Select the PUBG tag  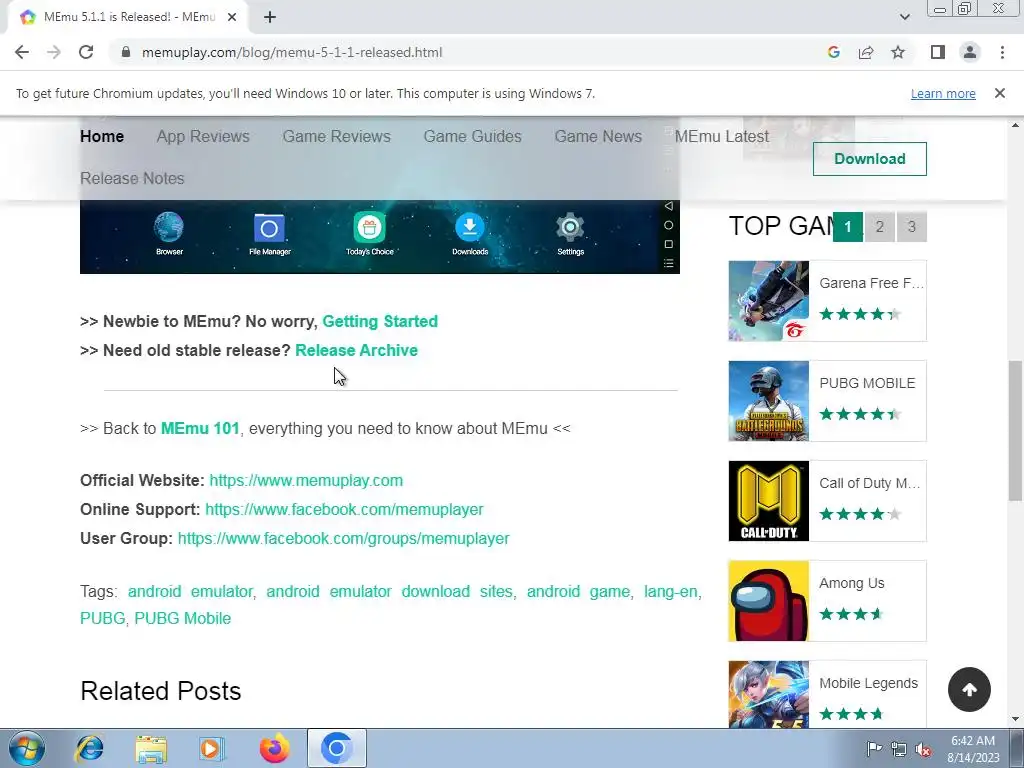coord(103,618)
